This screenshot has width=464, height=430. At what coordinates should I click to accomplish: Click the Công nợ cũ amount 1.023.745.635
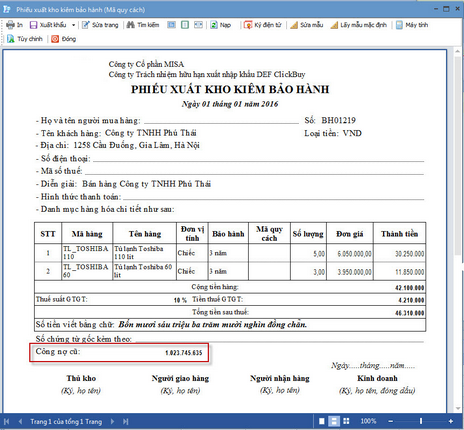(x=184, y=353)
